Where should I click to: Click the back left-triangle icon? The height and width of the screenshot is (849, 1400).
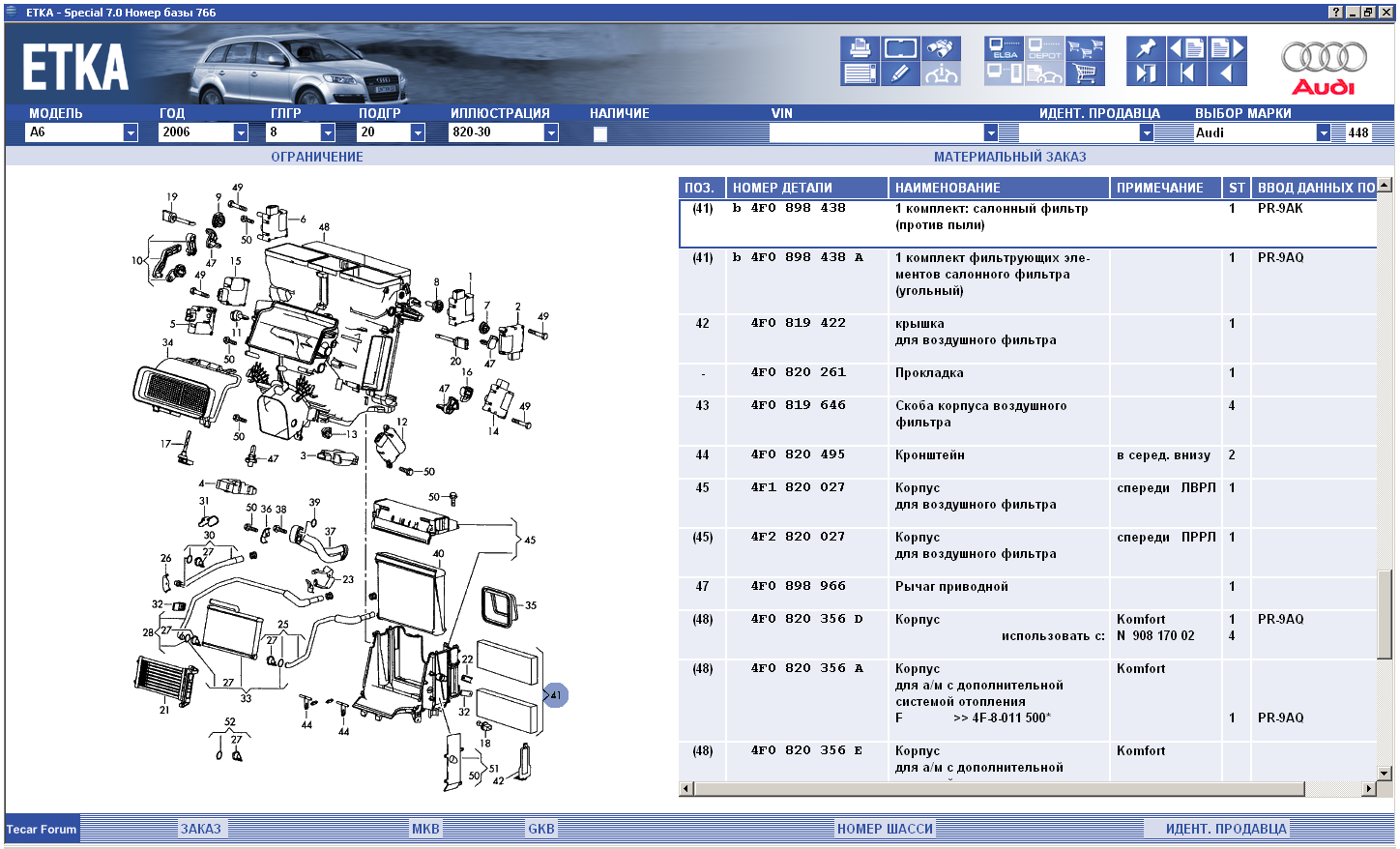pyautogui.click(x=1227, y=73)
